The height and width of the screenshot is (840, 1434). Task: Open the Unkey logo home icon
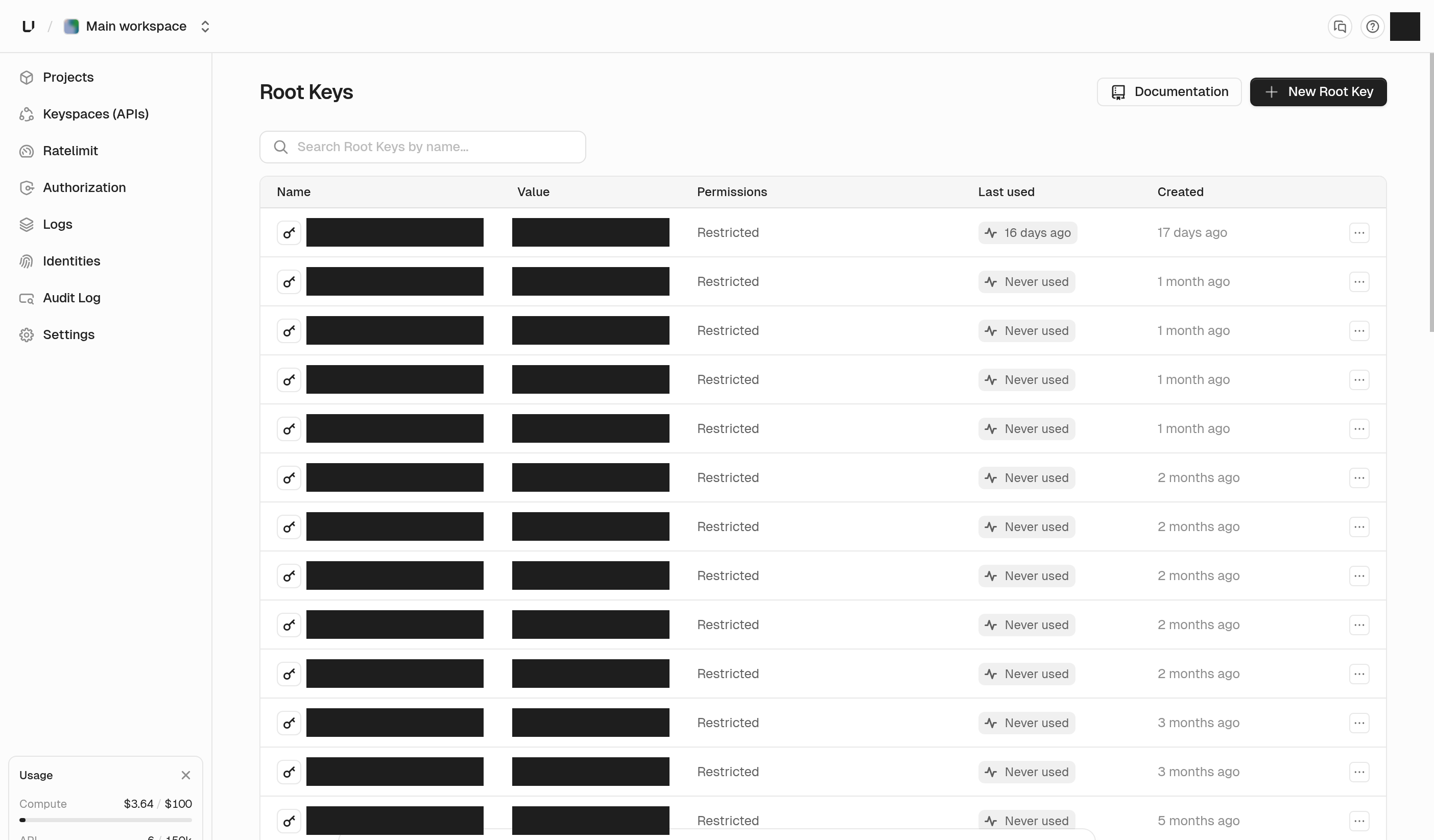(x=28, y=26)
